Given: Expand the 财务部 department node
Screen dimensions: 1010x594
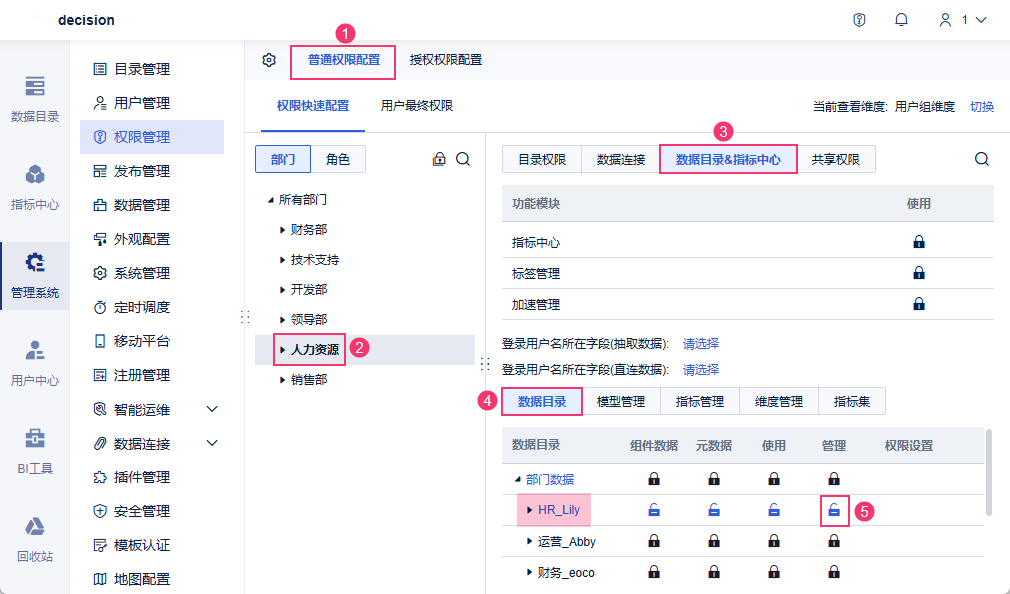Looking at the screenshot, I should tap(282, 230).
